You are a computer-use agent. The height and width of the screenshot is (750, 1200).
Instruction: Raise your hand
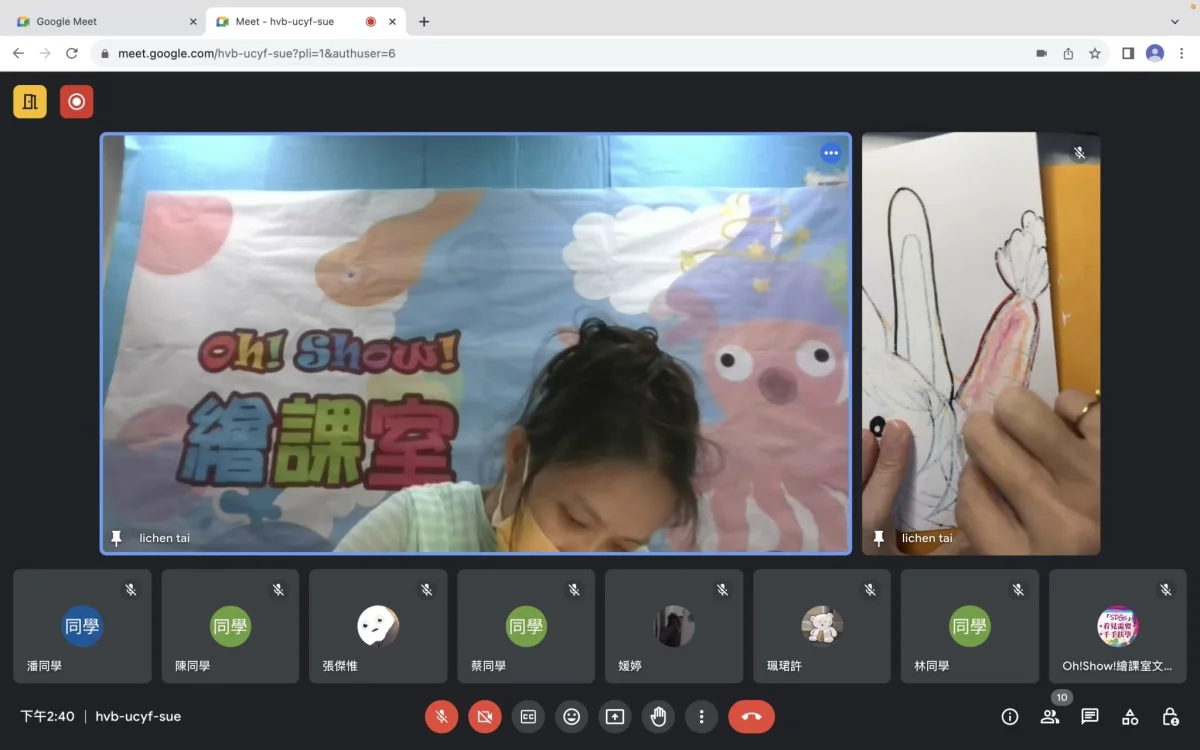[x=658, y=716]
